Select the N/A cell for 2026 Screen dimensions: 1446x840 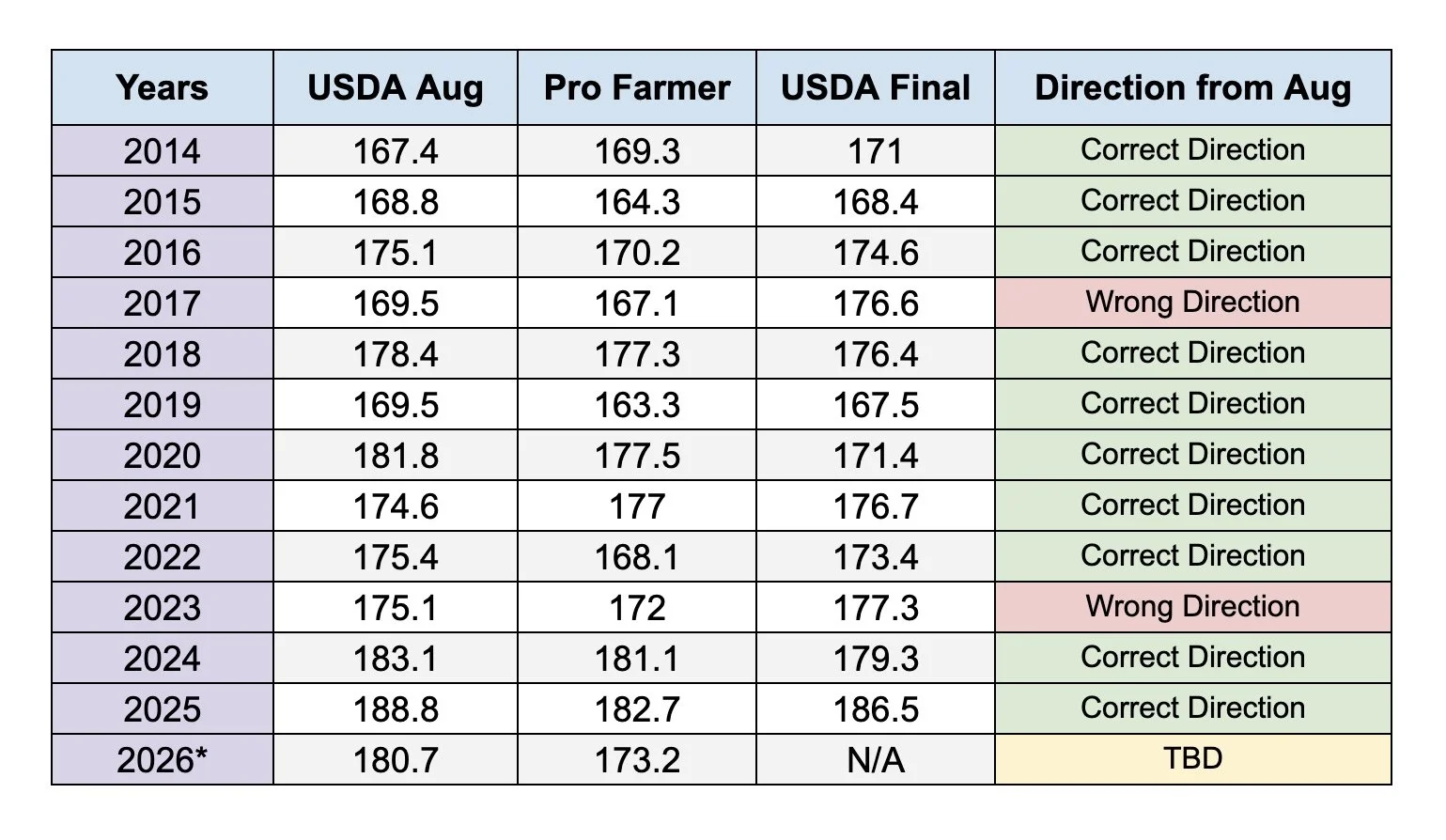(x=876, y=759)
